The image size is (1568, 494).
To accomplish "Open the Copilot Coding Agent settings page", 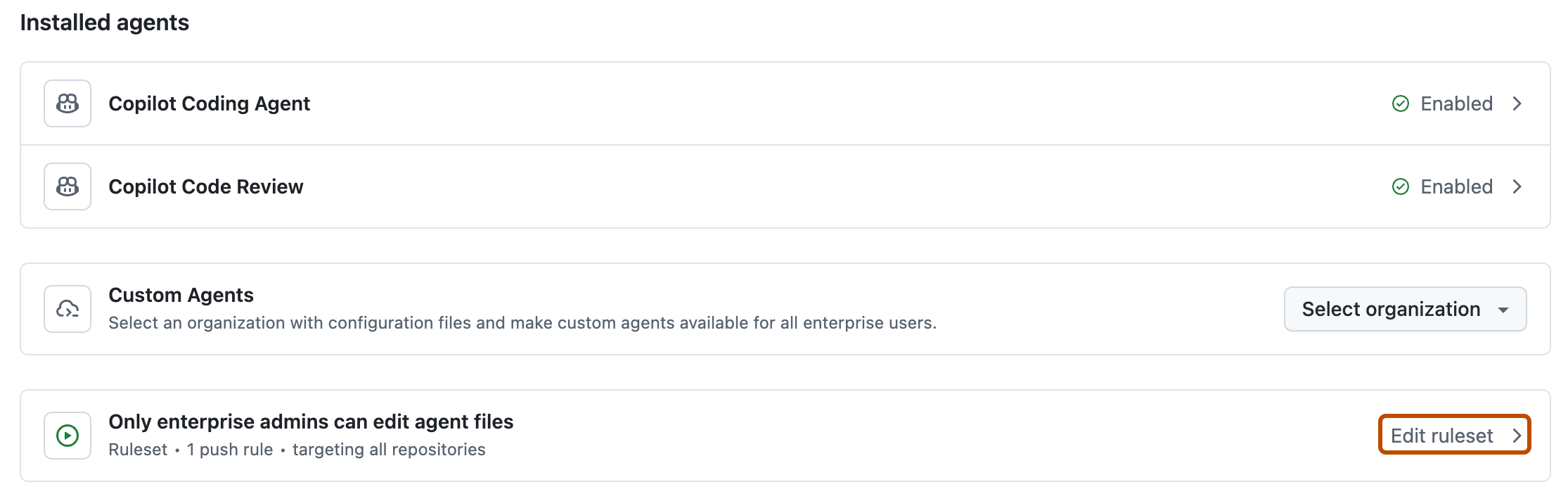I will [x=209, y=103].
